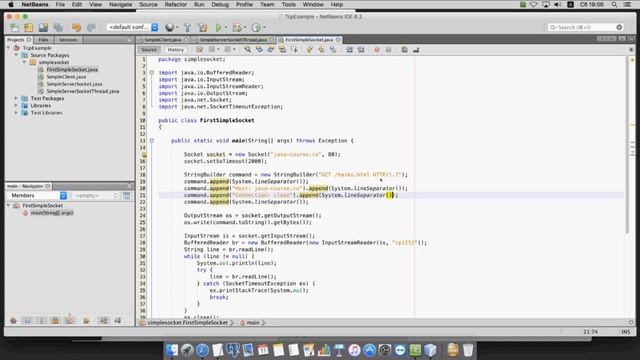Image resolution: width=640 pixels, height=360 pixels.
Task: Open the Navigate menu
Action: tap(120, 4)
